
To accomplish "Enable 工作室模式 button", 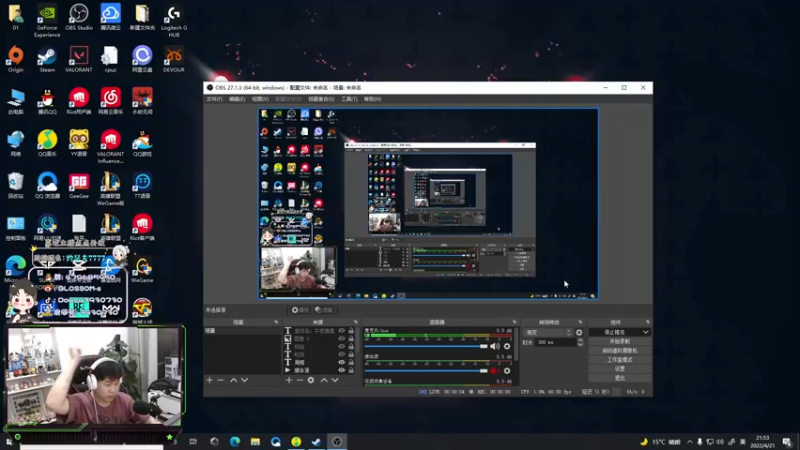I will point(620,360).
